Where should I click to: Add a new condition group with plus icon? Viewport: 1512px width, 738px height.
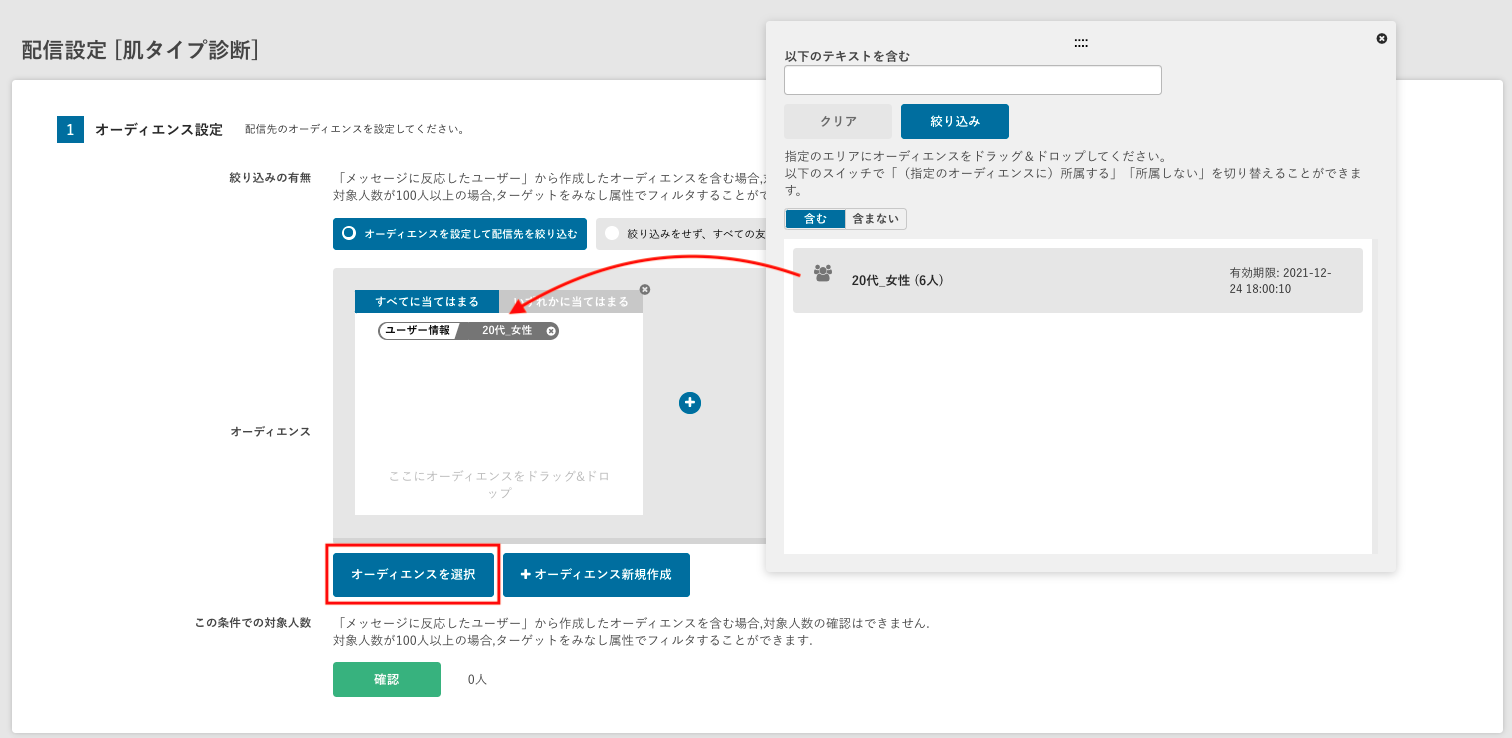[x=690, y=402]
